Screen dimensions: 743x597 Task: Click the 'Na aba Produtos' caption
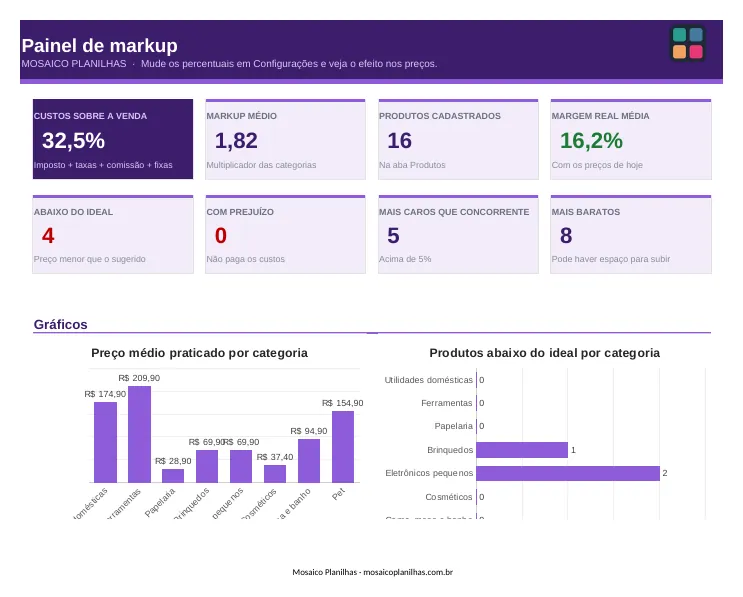(412, 165)
